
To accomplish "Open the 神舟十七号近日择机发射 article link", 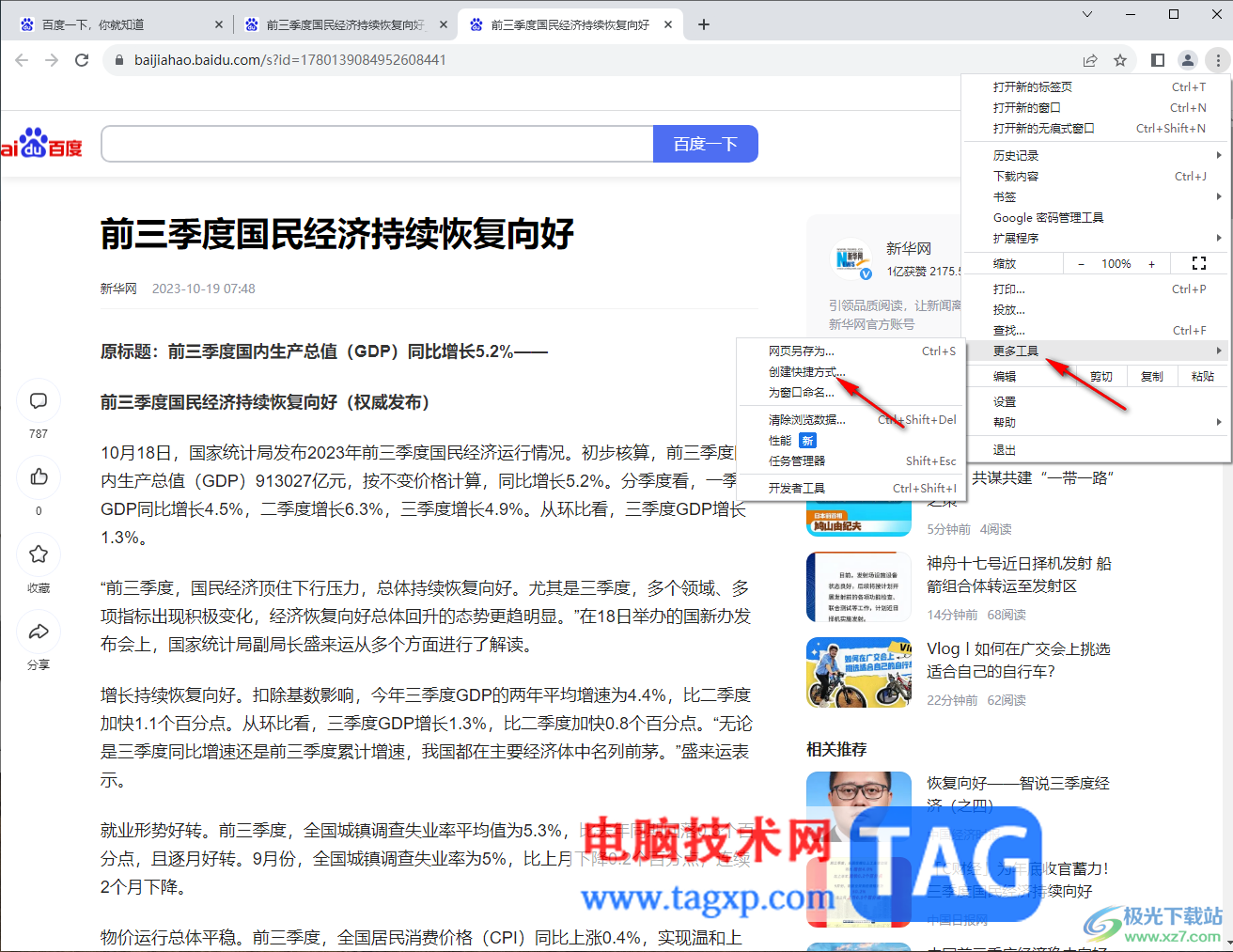I will pos(1019,574).
